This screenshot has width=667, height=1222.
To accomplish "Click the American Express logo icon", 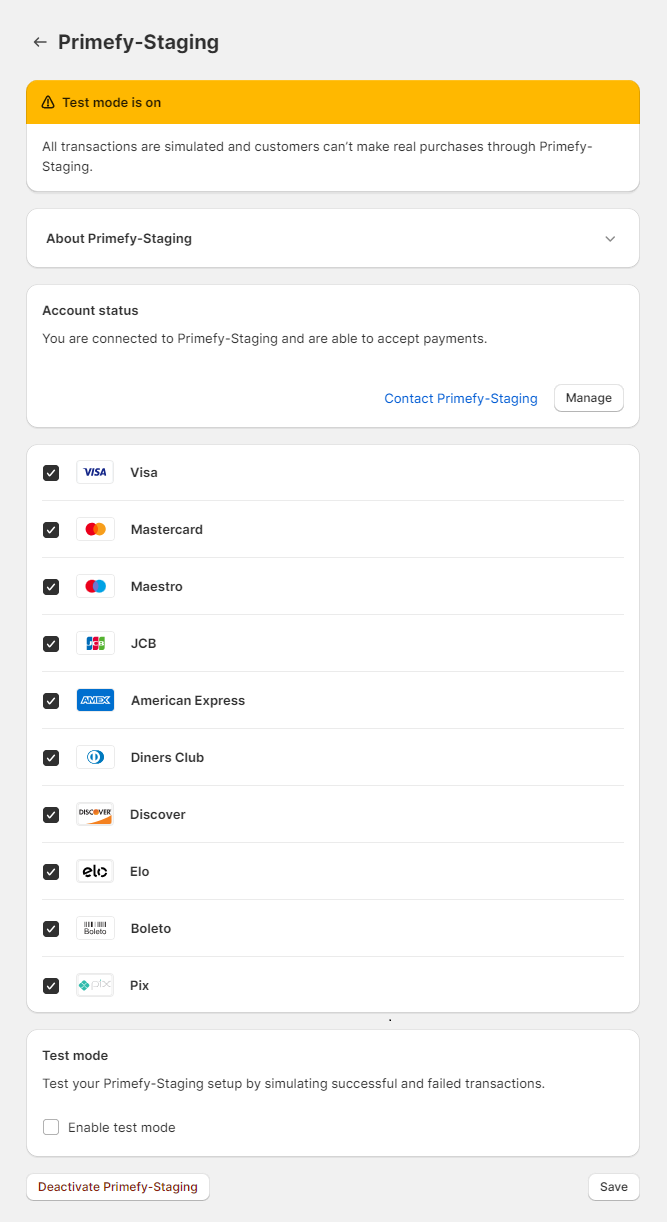I will pos(95,700).
